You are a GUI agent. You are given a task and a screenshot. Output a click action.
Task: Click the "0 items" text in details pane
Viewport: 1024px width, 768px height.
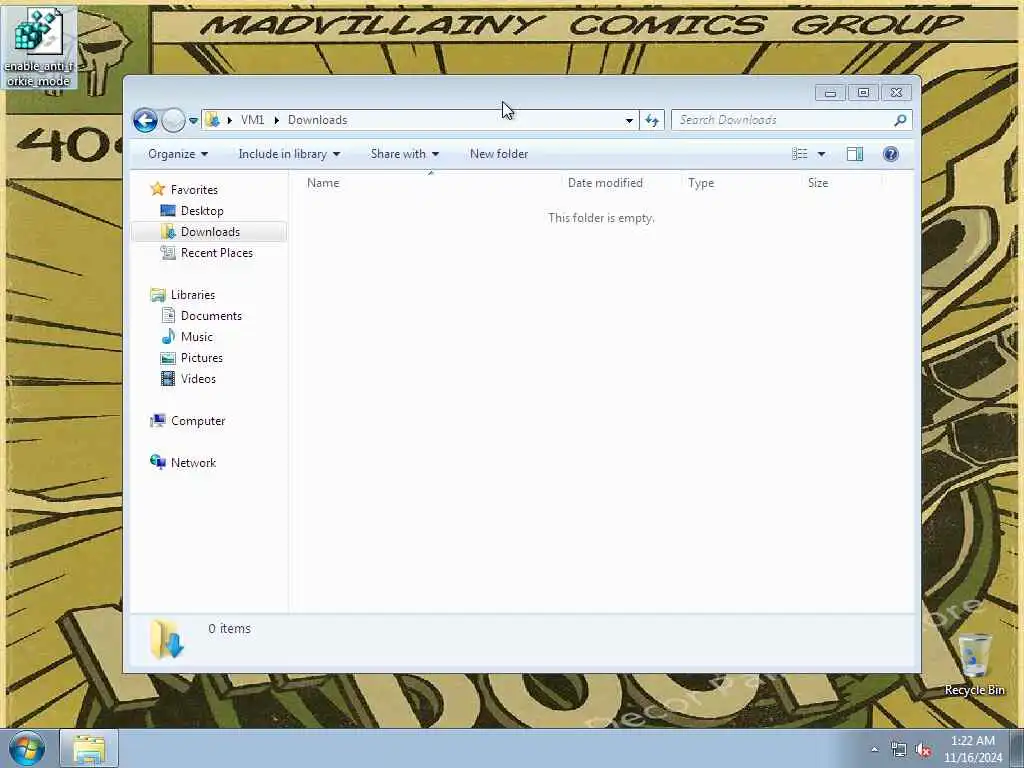click(229, 629)
